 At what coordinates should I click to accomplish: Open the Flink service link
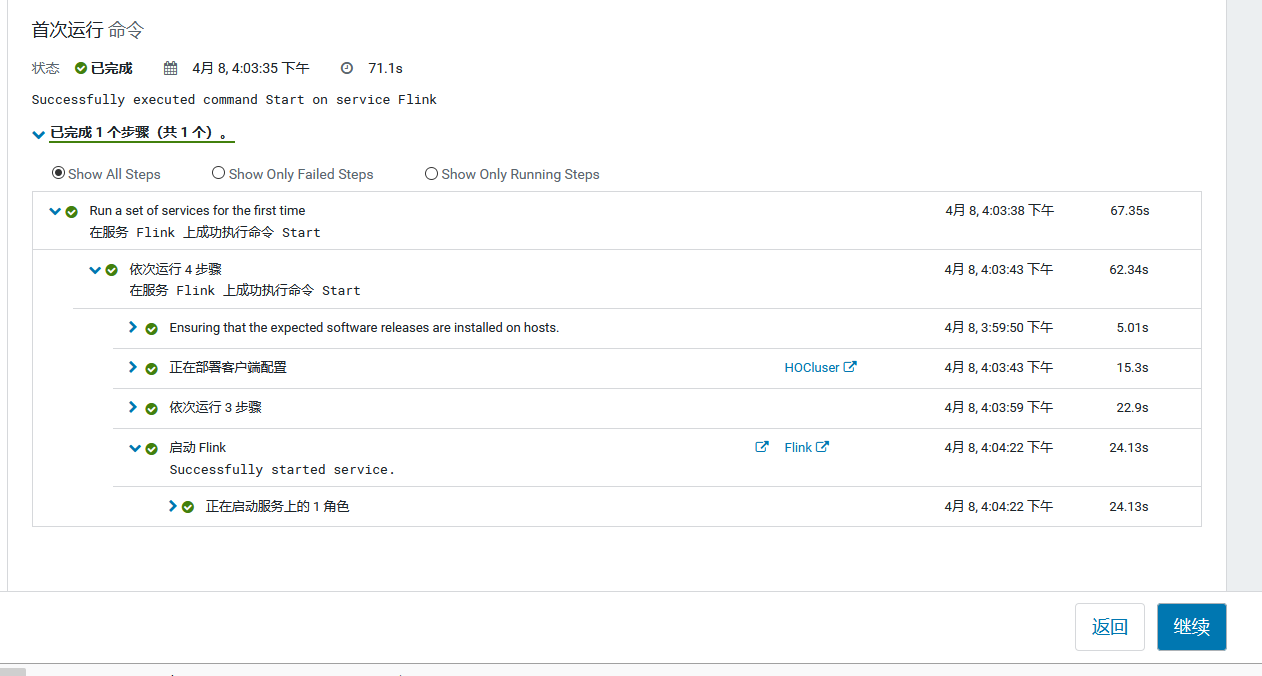click(x=798, y=448)
